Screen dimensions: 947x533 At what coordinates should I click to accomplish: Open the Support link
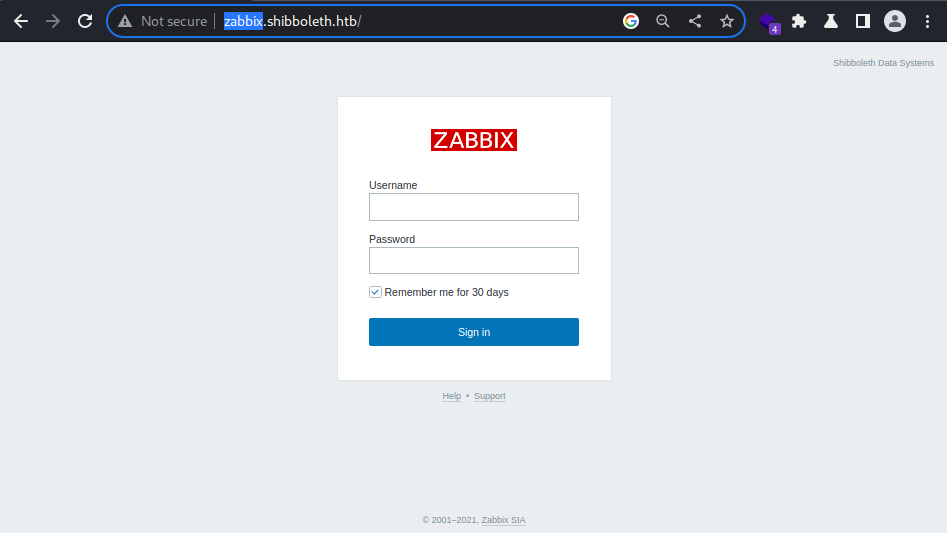(490, 396)
